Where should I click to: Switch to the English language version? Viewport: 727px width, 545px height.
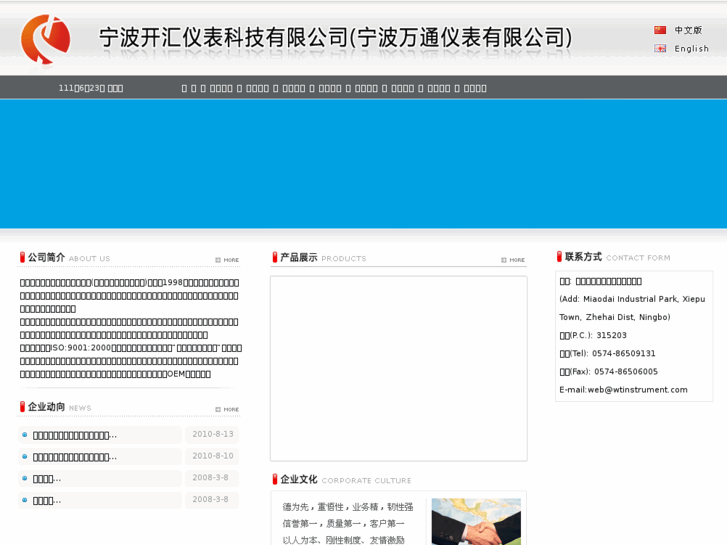[x=691, y=49]
